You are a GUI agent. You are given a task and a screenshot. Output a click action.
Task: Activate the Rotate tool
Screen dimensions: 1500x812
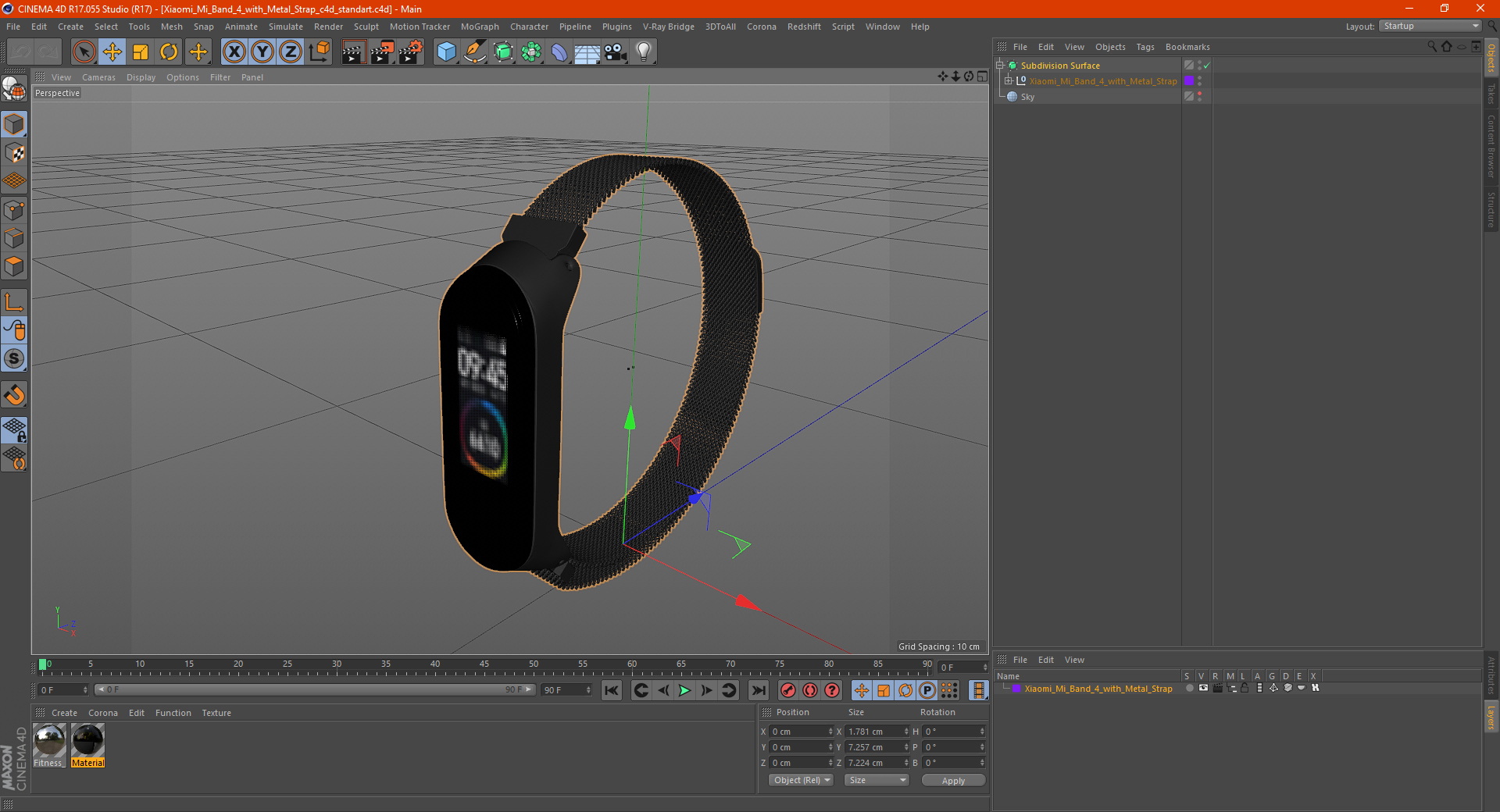point(169,52)
